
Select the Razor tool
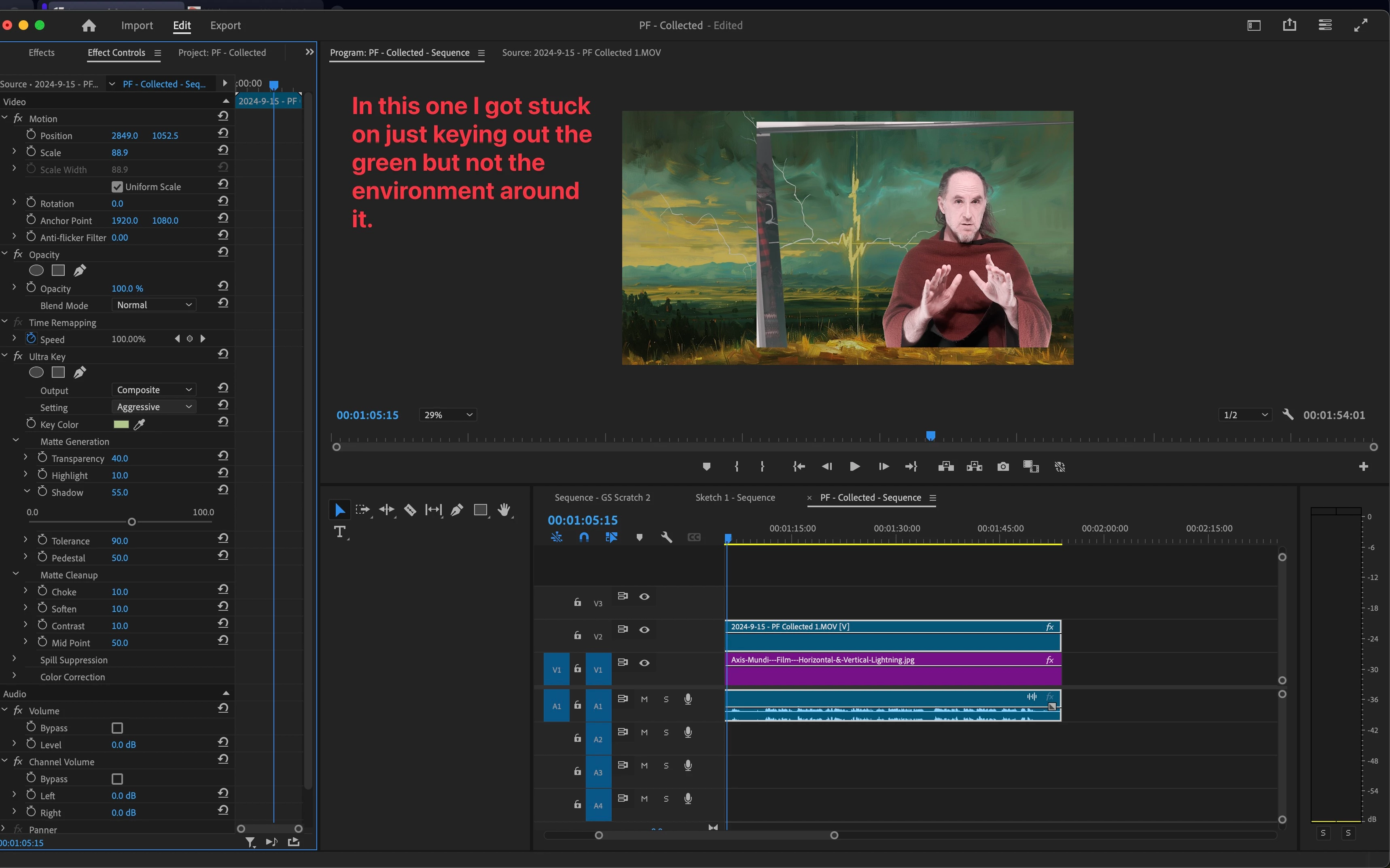tap(410, 510)
